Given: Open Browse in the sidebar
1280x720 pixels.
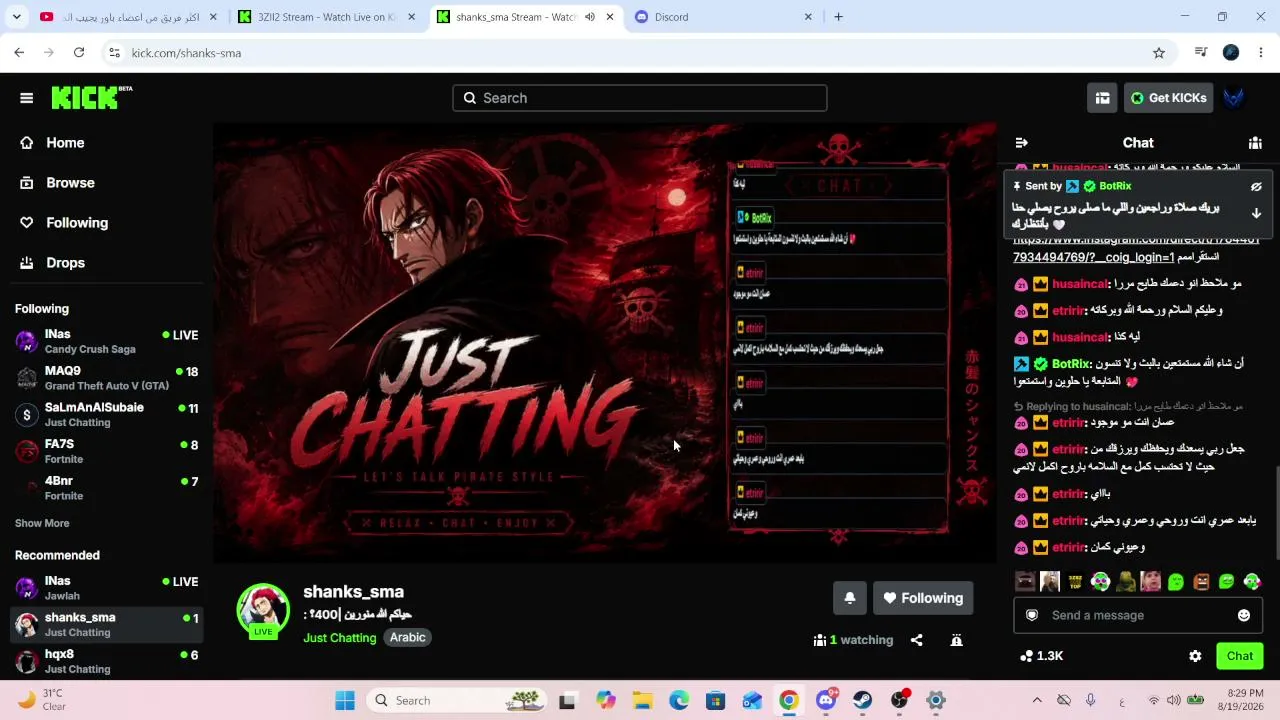Looking at the screenshot, I should [x=106, y=183].
